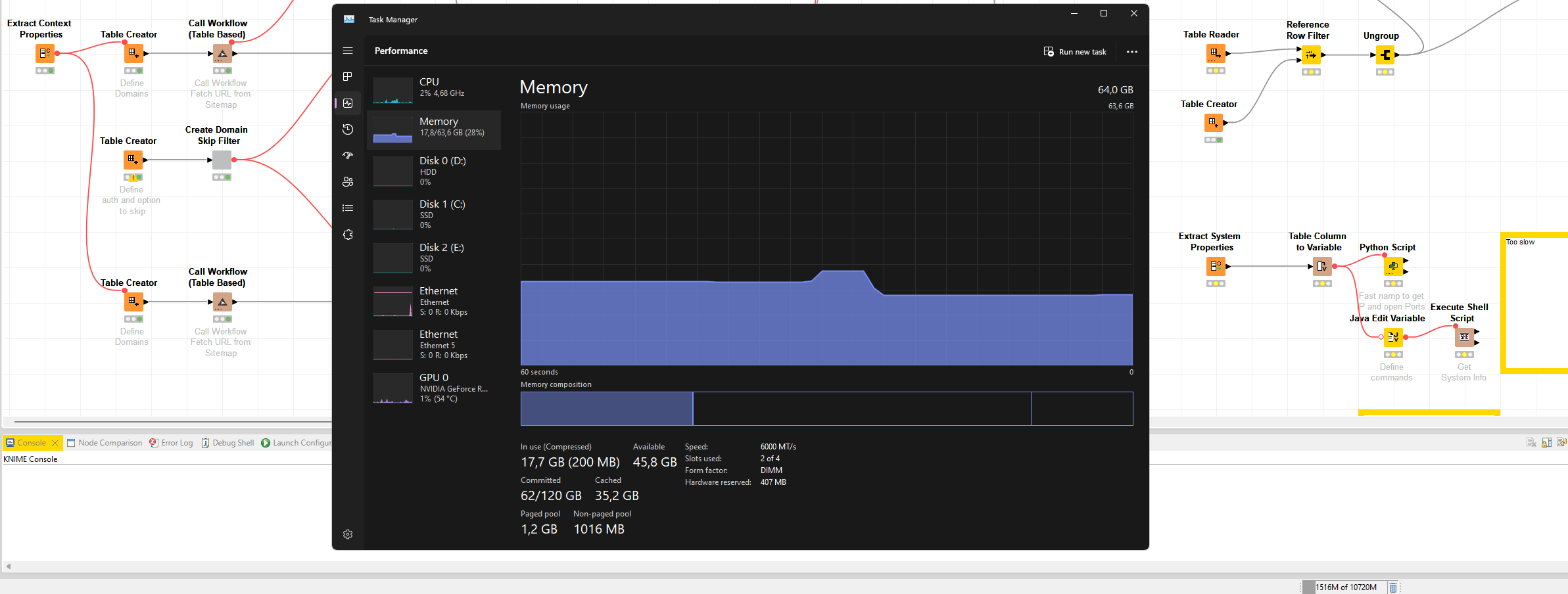Maximize the Task Manager window
This screenshot has width=1568, height=594.
[1104, 13]
